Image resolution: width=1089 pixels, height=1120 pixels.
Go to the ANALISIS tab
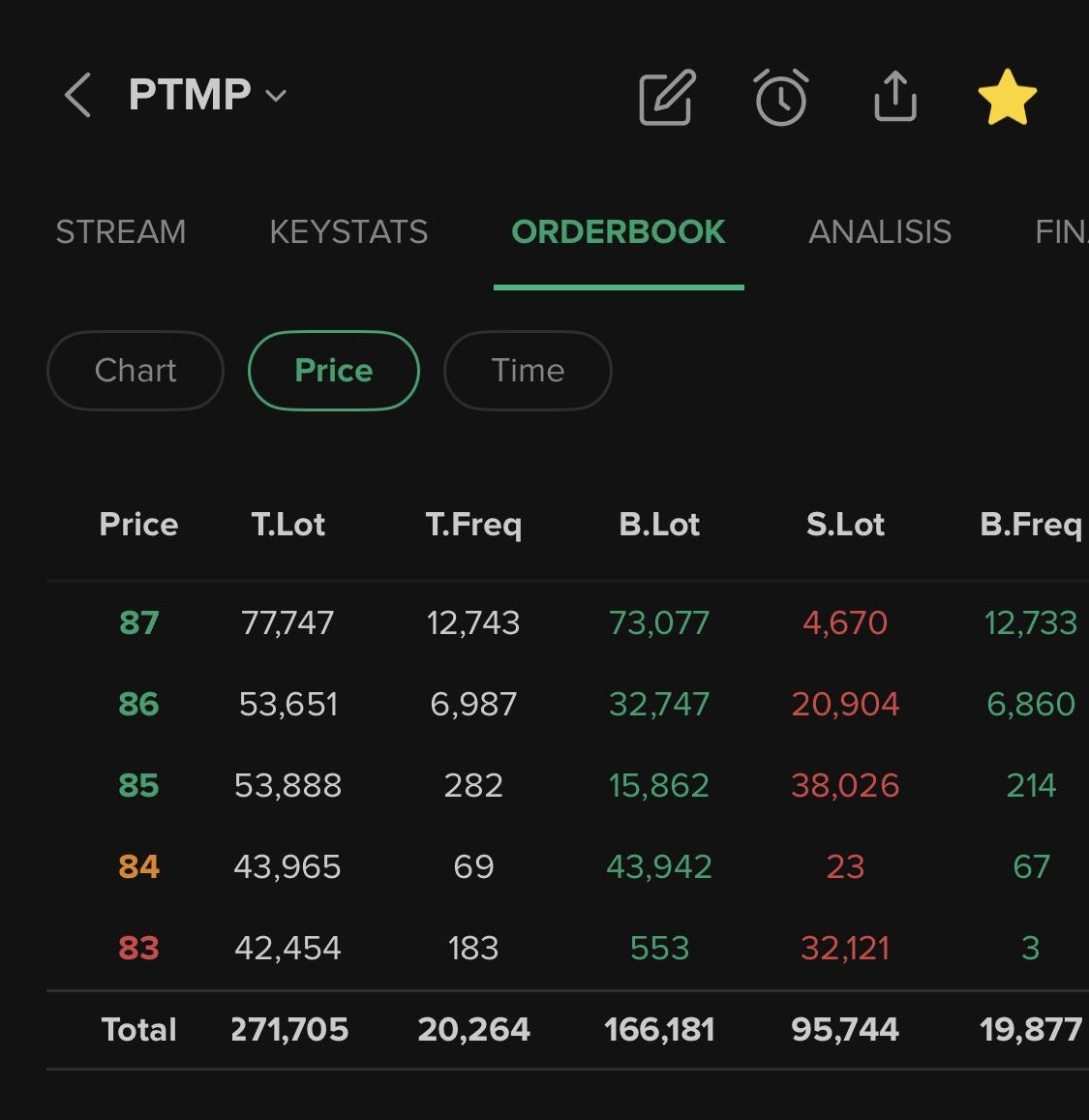[x=880, y=232]
